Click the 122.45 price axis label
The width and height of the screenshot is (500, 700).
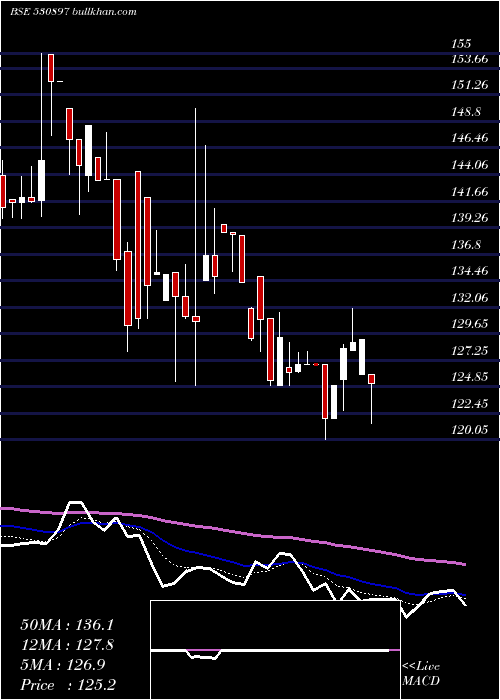point(470,404)
